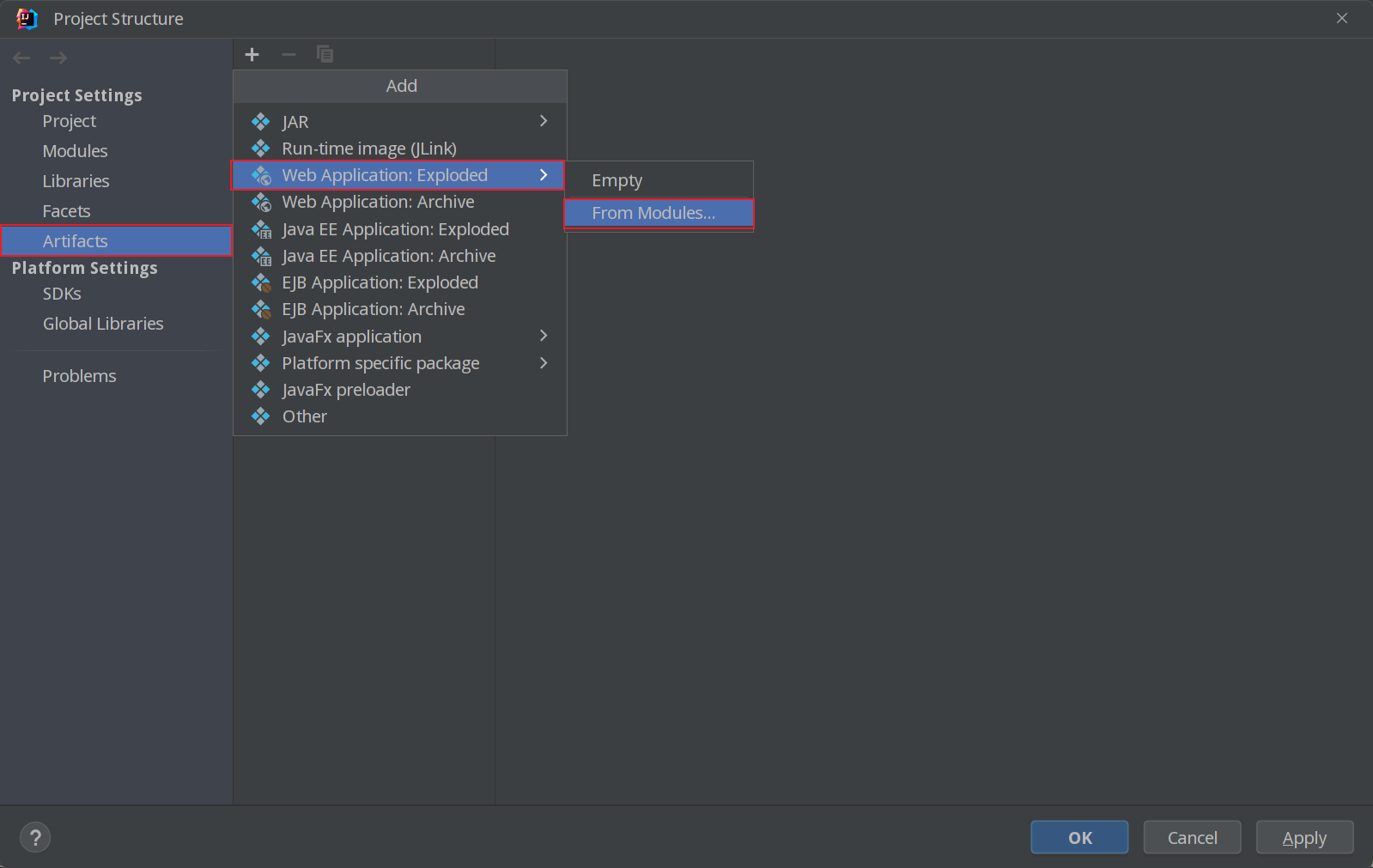Image resolution: width=1373 pixels, height=868 pixels.
Task: Expand the Platform specific package submenu arrow
Action: coord(544,363)
